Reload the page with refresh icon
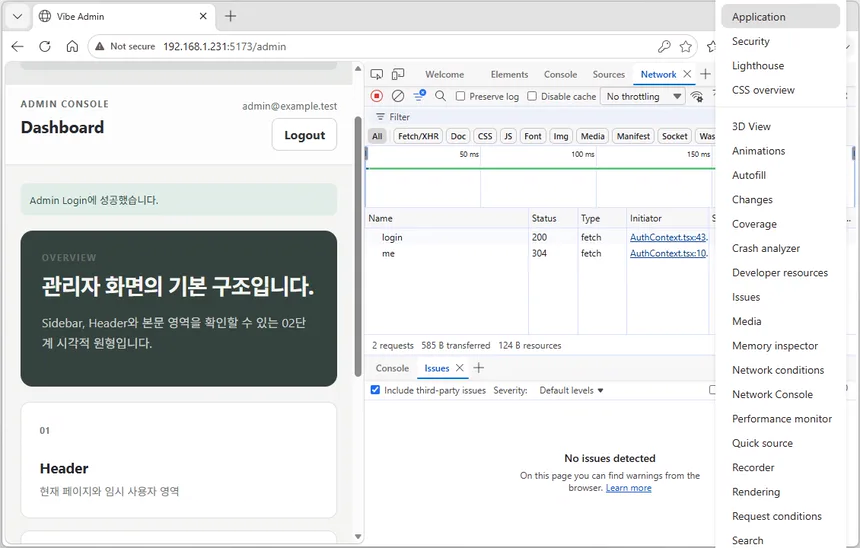This screenshot has height=548, width=860. coord(45,47)
